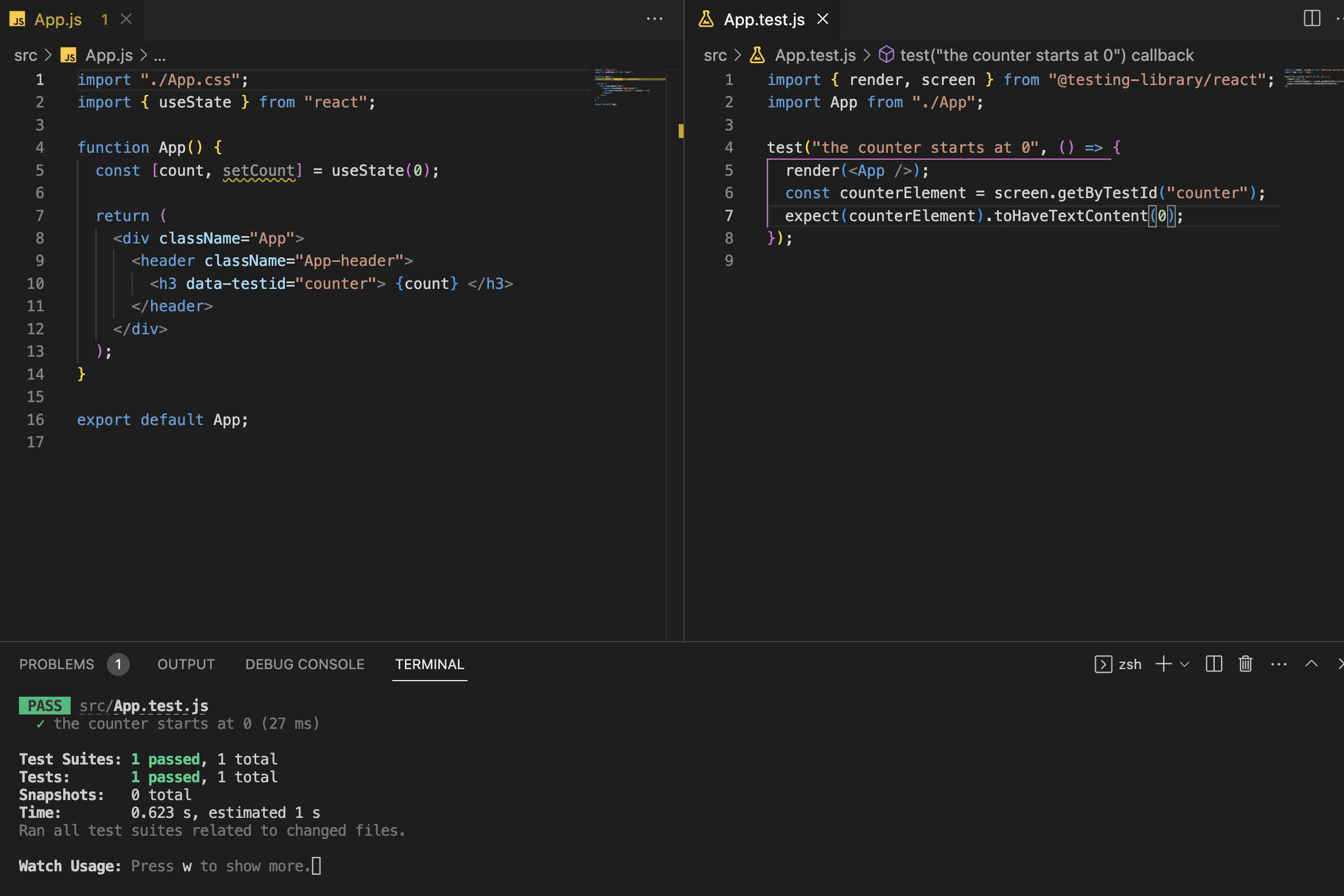Click the beaker icon in App.test.js breadcrumb
The height and width of the screenshot is (896, 1344).
tap(757, 55)
